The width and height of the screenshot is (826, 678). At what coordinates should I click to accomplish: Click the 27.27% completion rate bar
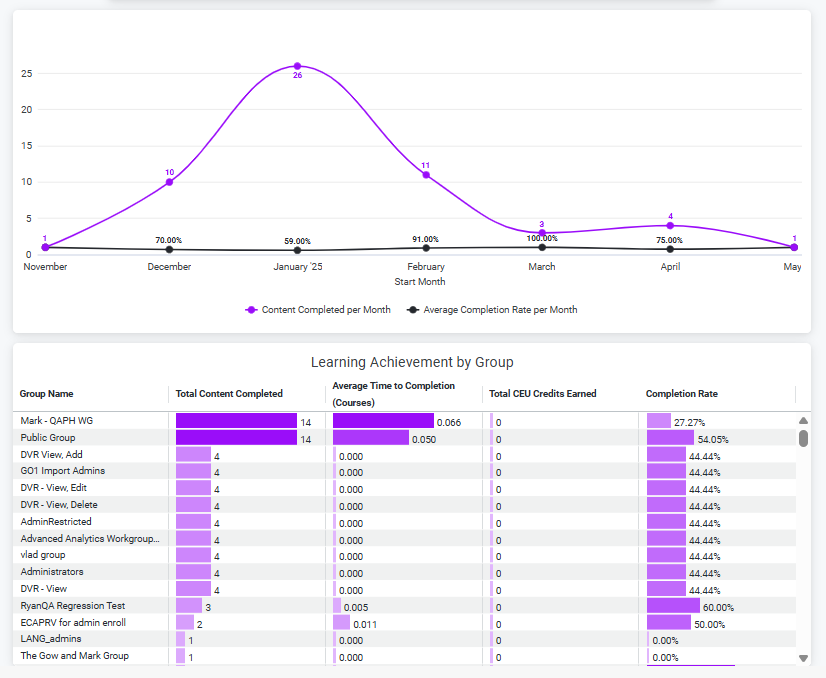pyautogui.click(x=659, y=421)
